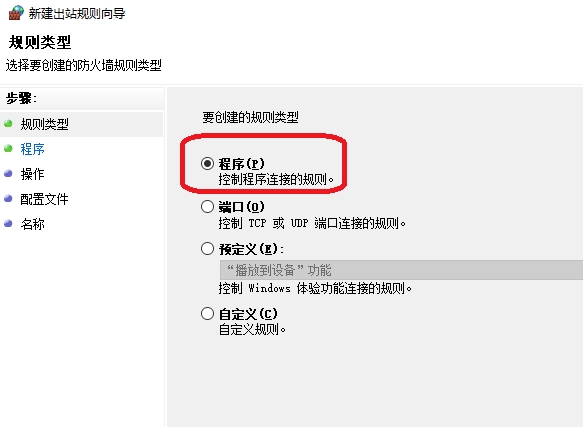
Task: Click the 程序(P) option label
Action: (241, 164)
